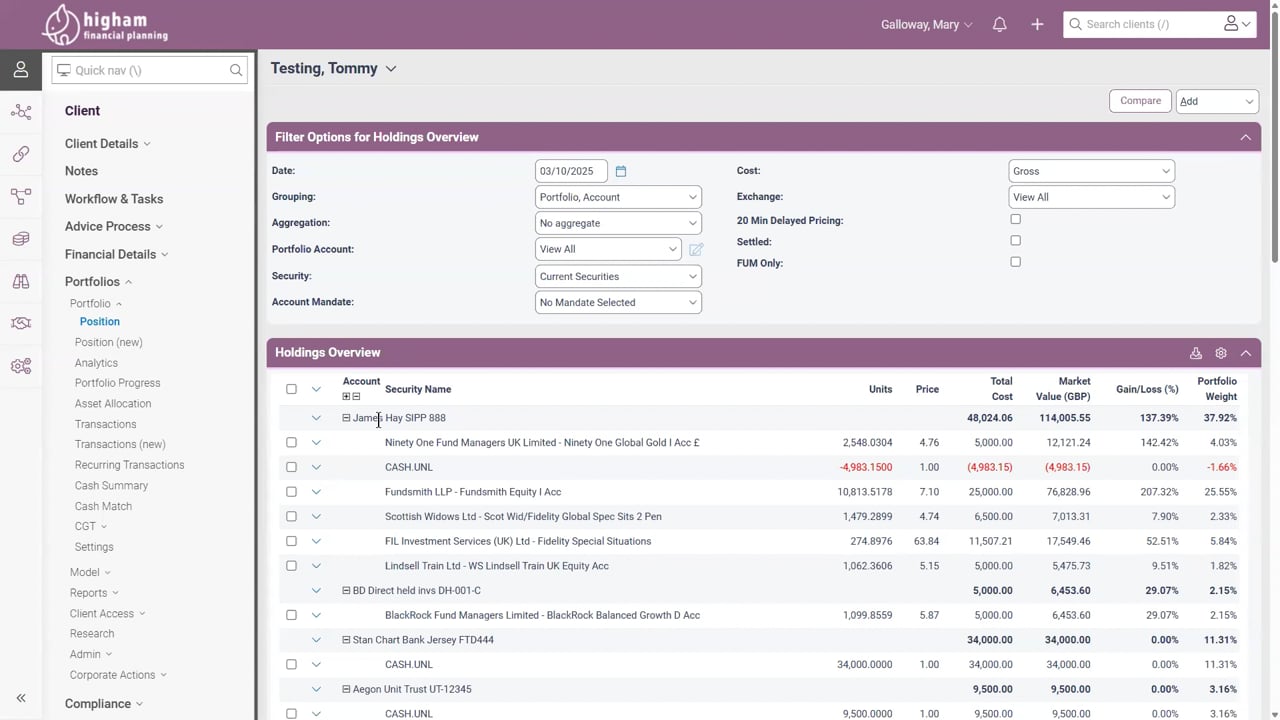The image size is (1280, 720).
Task: Click the user profile icon top right
Action: click(1236, 24)
